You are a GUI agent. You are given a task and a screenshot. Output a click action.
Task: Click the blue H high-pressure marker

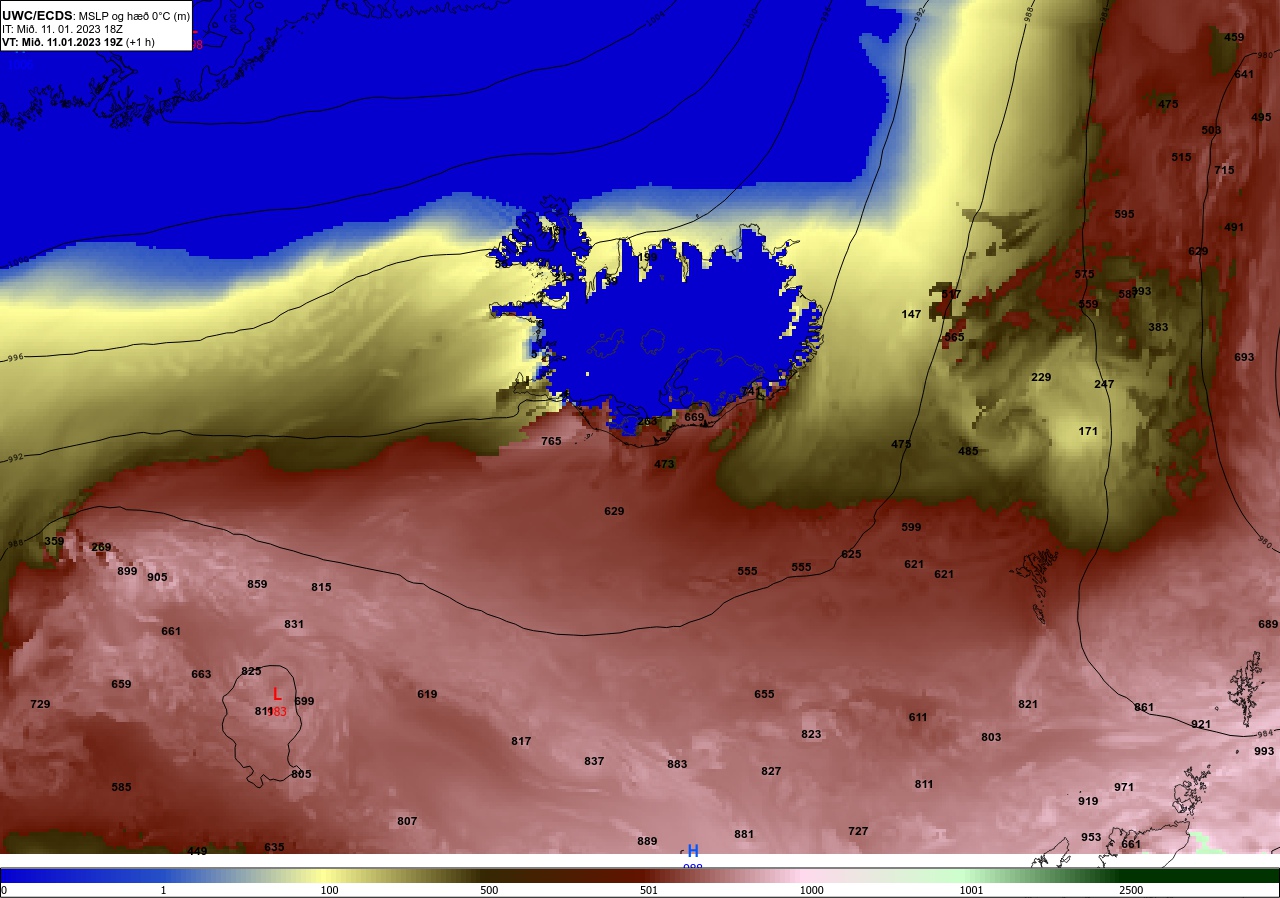tap(693, 850)
